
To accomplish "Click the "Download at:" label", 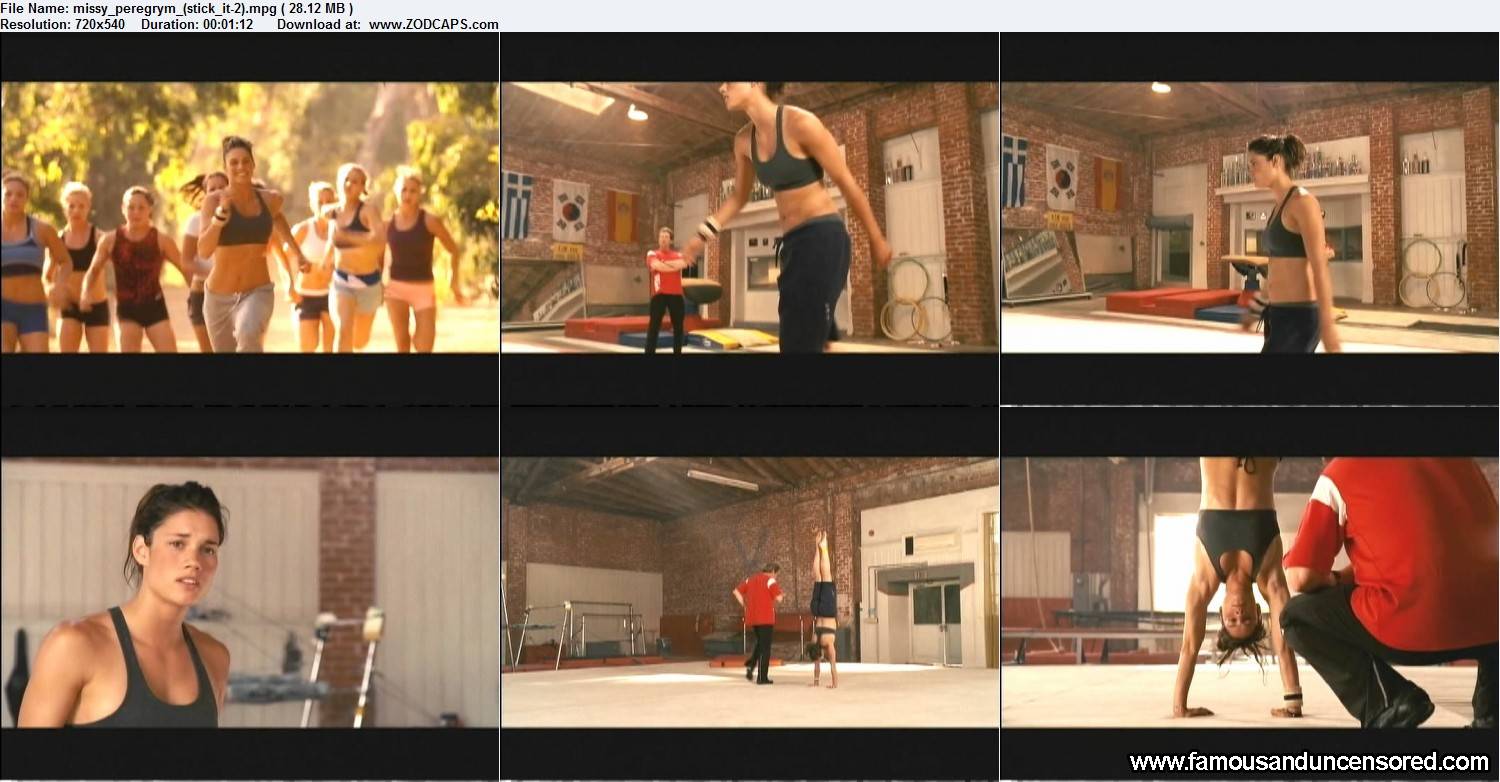I will 318,24.
